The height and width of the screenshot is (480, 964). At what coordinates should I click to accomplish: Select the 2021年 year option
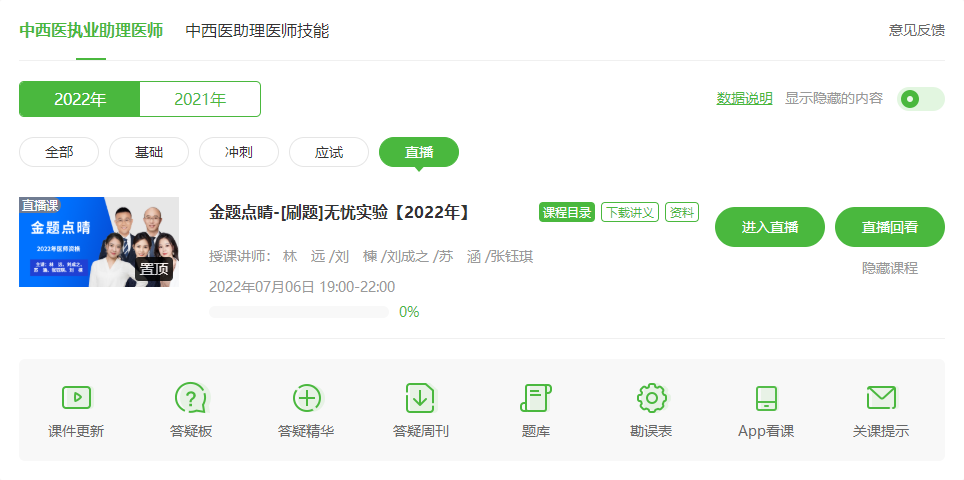[200, 99]
